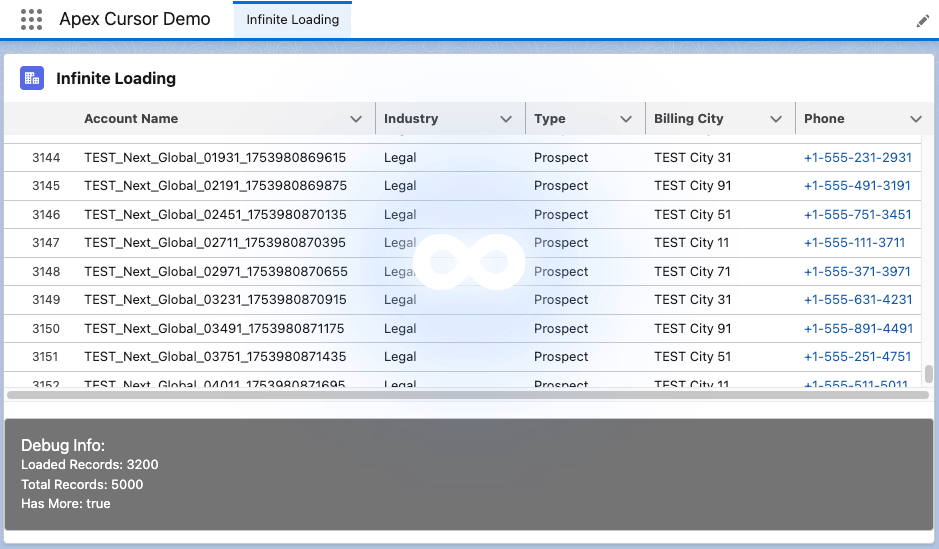Click the Infinite Loading account icon
939x549 pixels.
click(31, 79)
